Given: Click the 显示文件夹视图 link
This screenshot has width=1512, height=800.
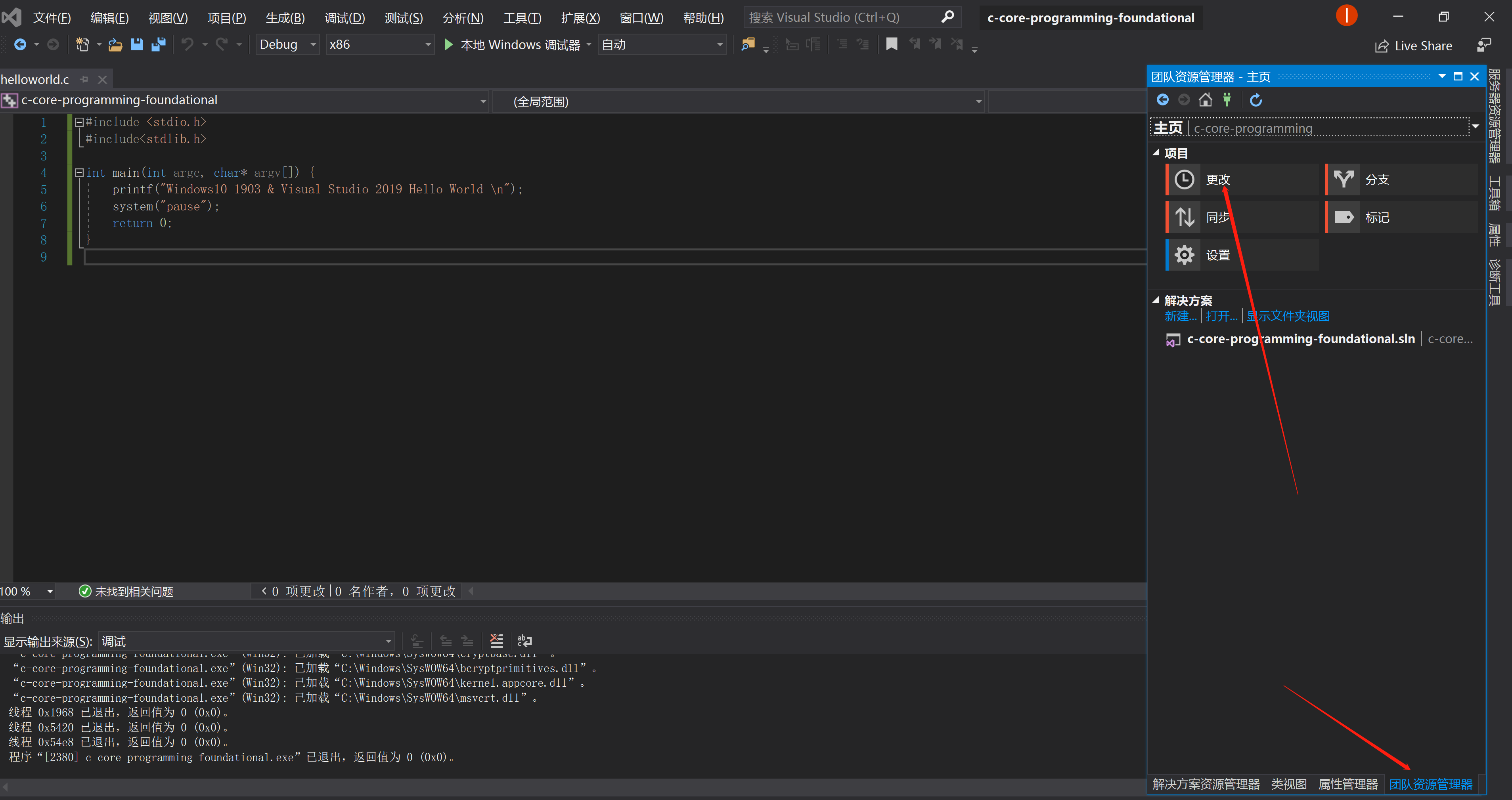Looking at the screenshot, I should pos(1288,317).
